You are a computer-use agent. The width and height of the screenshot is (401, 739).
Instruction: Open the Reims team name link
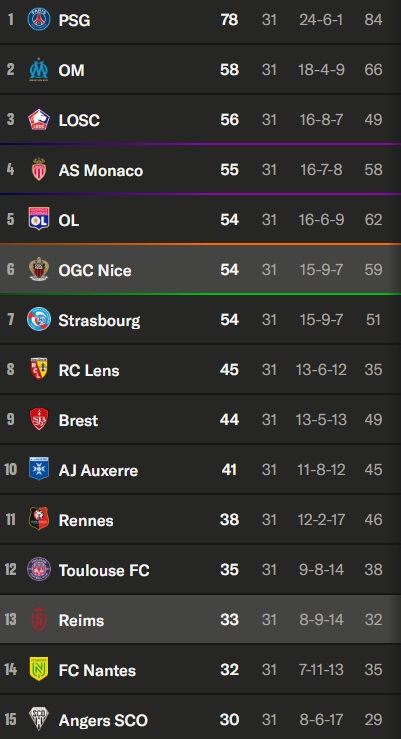pos(81,620)
